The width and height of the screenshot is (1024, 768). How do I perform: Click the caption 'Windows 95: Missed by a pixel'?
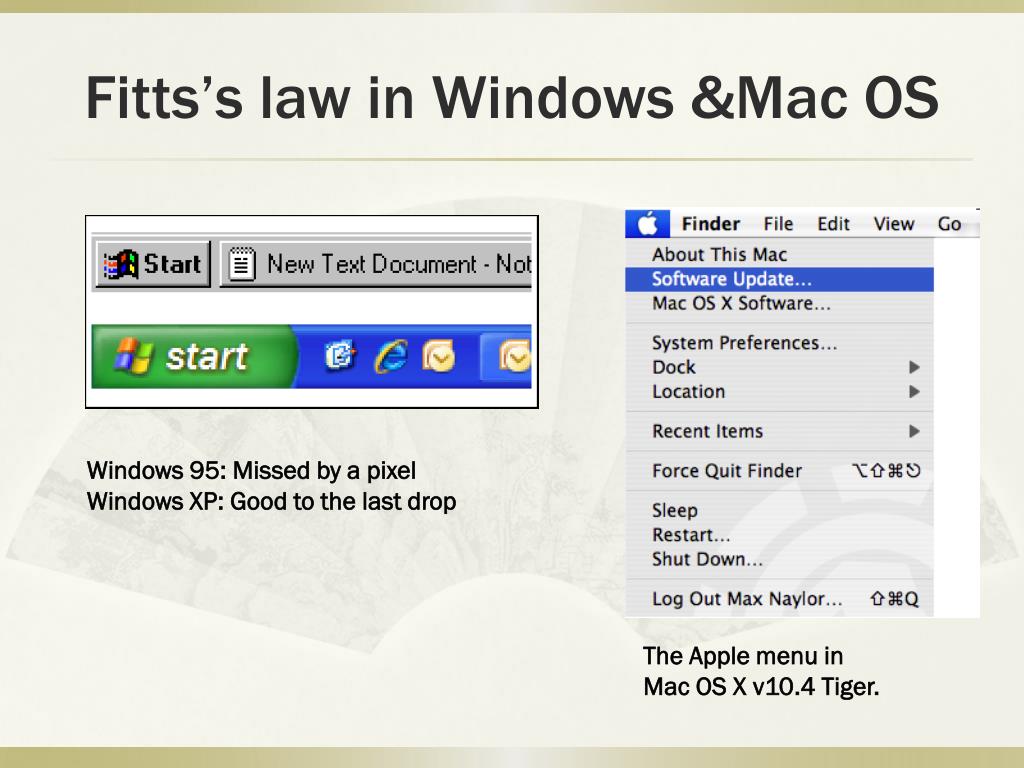[251, 470]
